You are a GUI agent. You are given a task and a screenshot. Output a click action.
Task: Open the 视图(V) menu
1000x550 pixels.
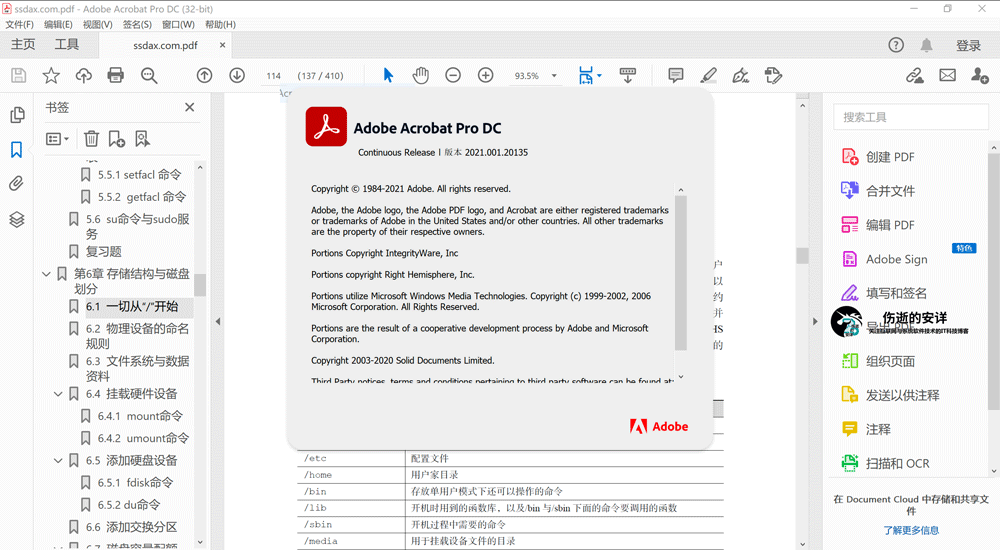98,24
